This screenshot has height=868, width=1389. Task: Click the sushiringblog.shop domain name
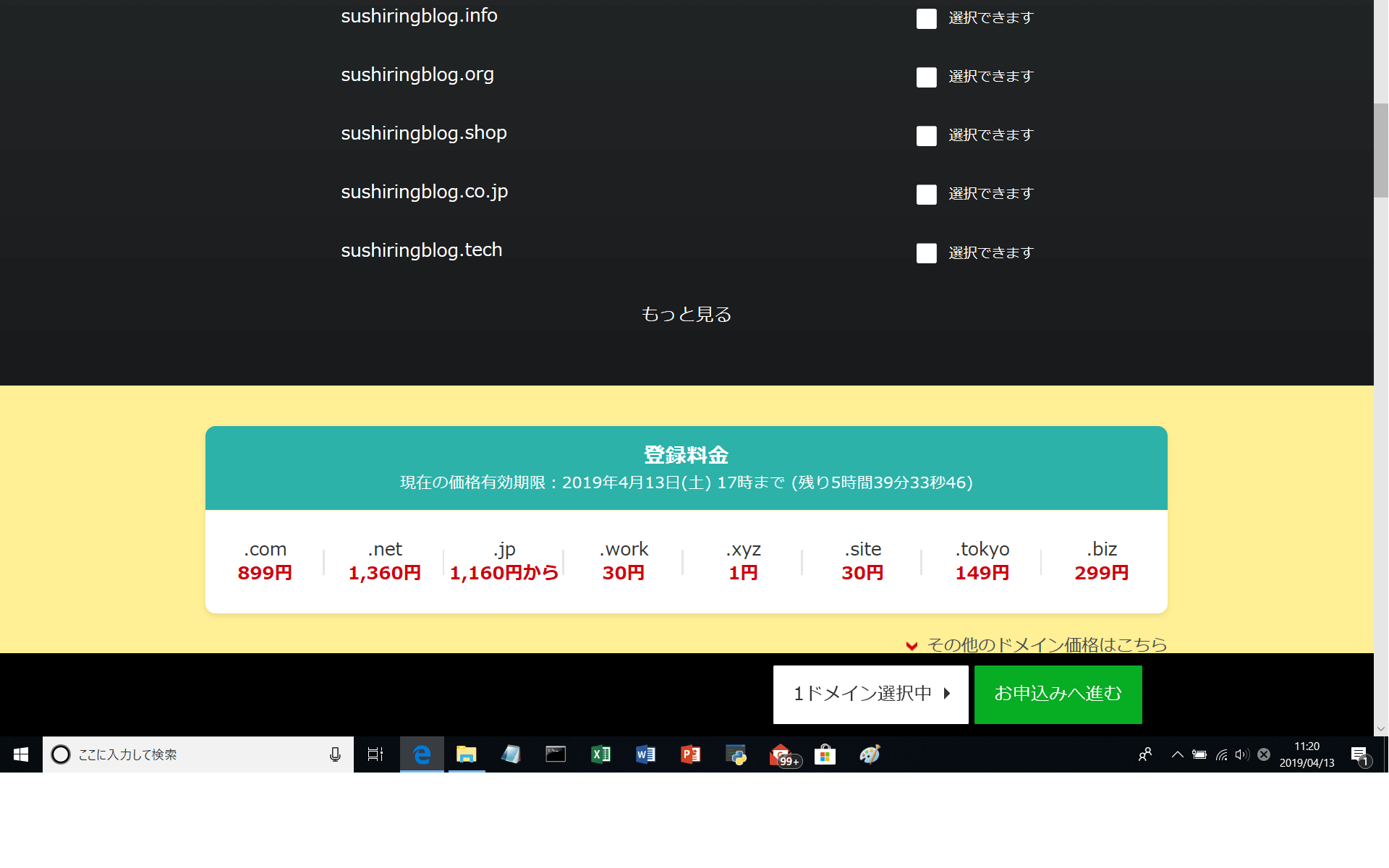[424, 133]
